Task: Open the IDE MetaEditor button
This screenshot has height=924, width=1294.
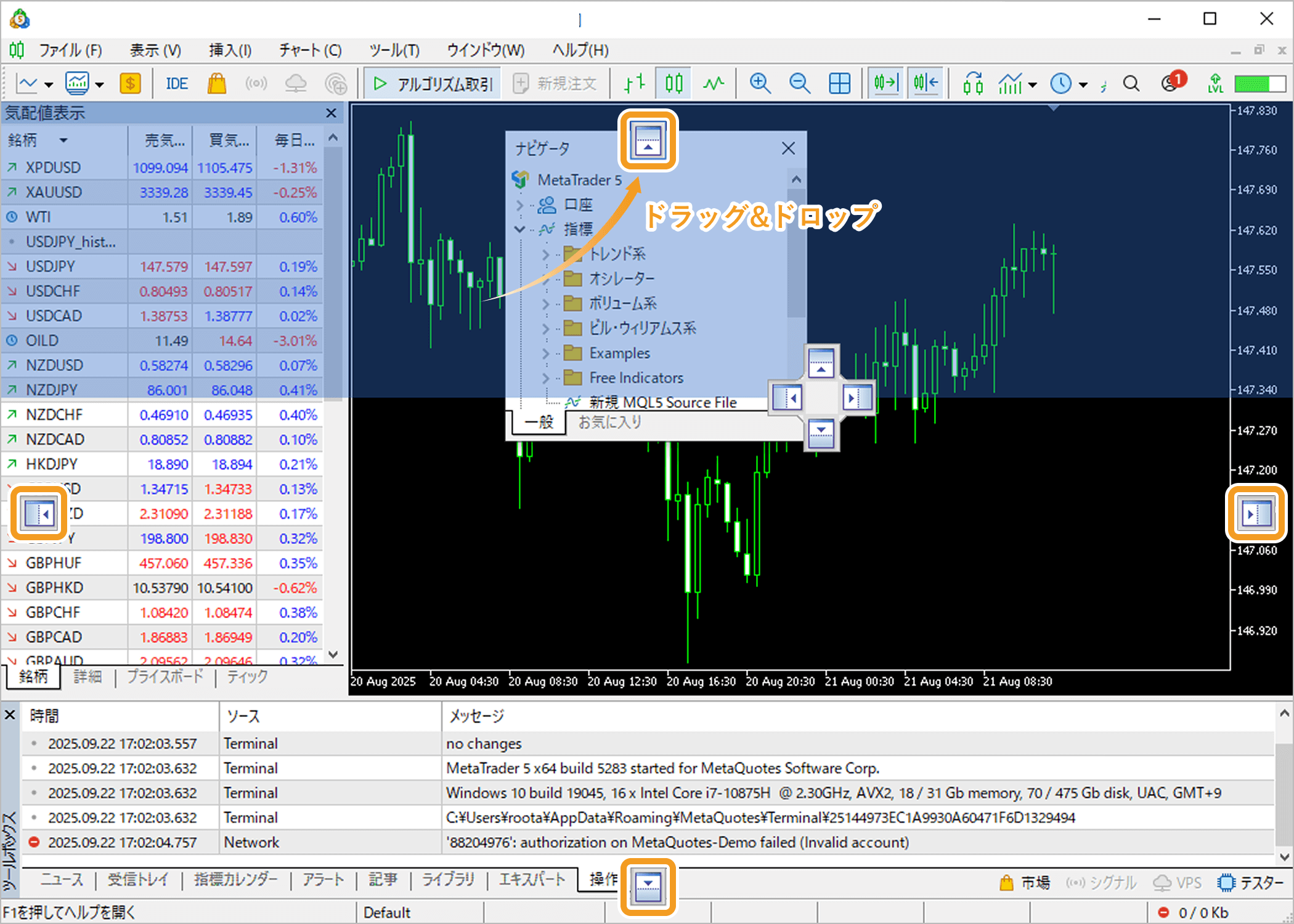Action: click(x=177, y=83)
